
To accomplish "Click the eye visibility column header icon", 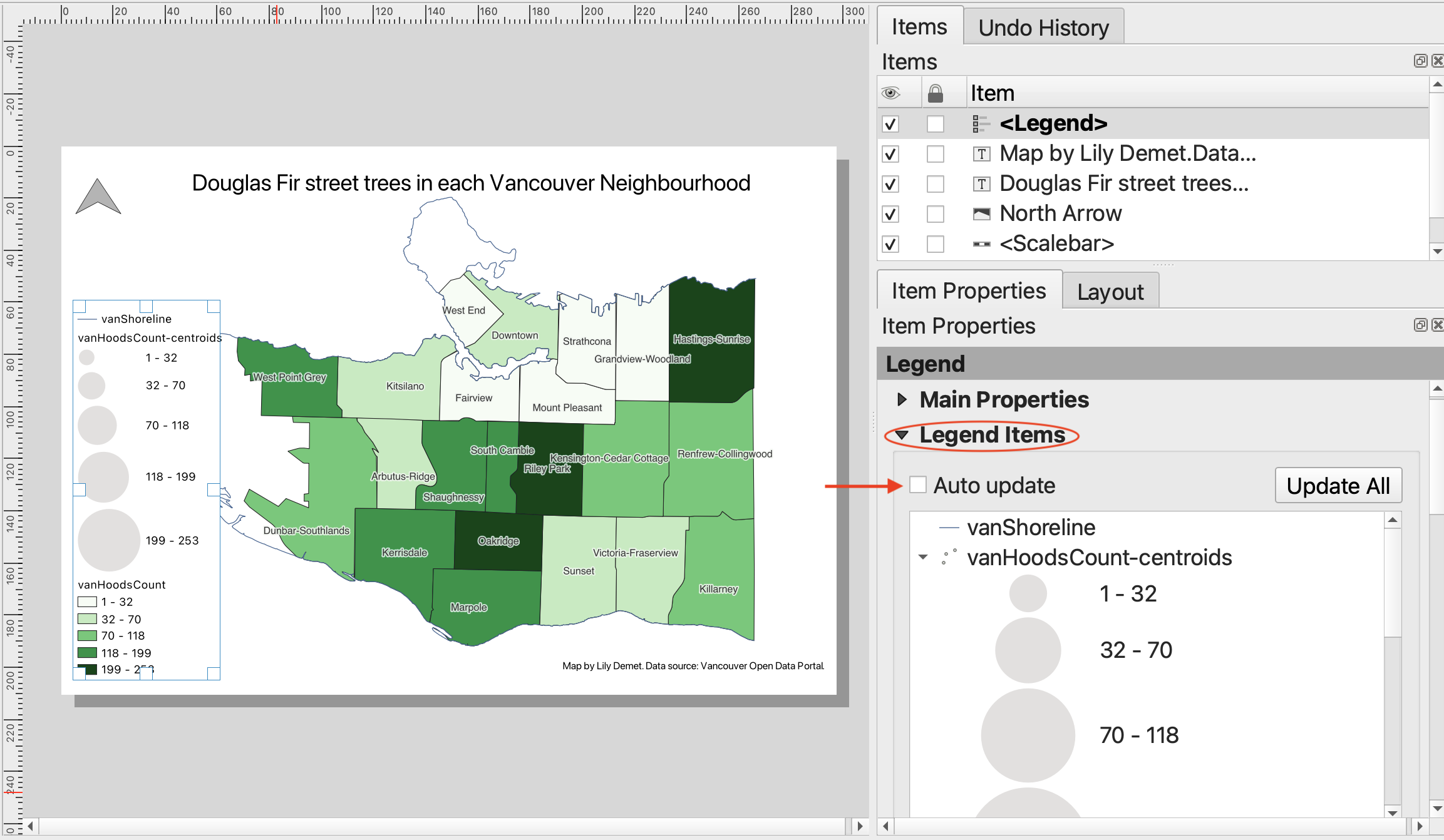I will tap(890, 93).
